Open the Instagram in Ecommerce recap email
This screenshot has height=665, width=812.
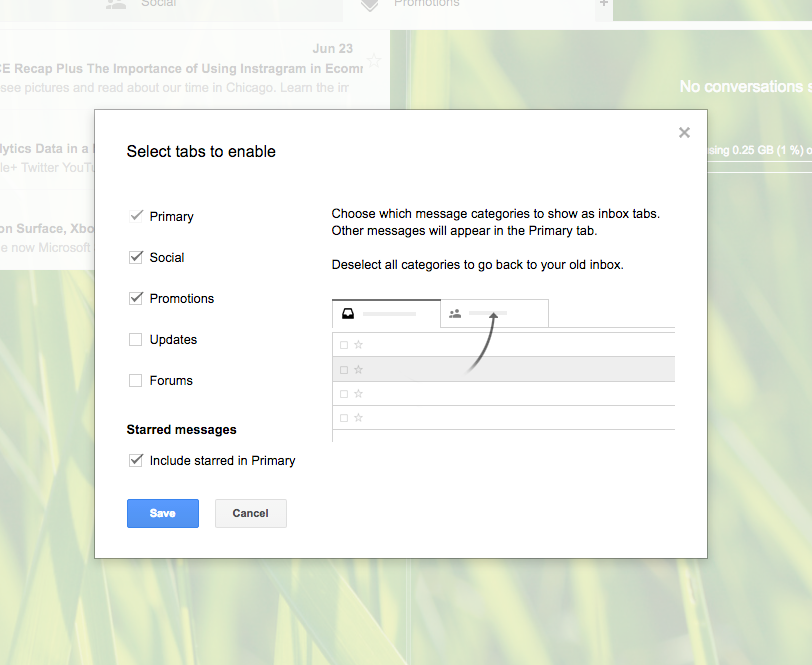pyautogui.click(x=180, y=70)
